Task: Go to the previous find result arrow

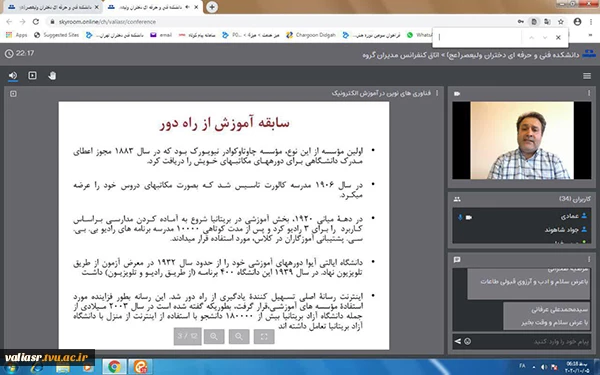Action: point(532,38)
